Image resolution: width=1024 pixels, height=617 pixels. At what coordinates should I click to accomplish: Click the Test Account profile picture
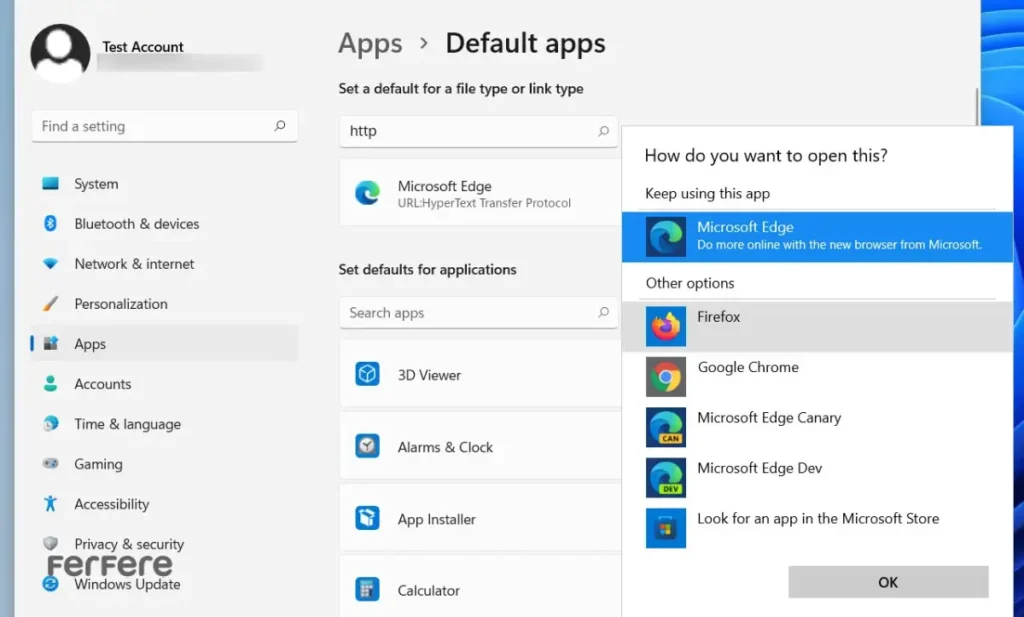60,54
